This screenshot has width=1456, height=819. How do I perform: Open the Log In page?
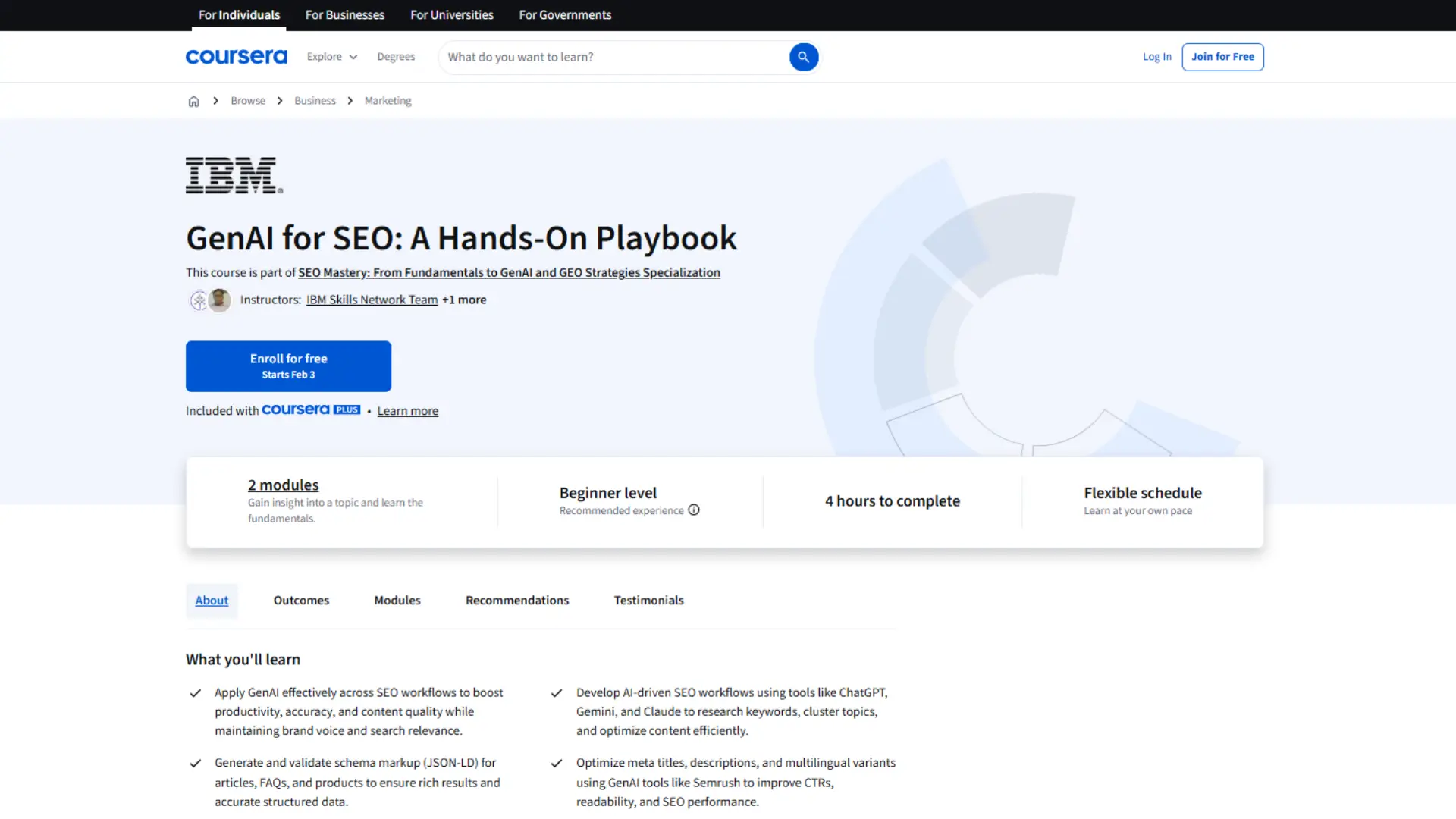[1156, 56]
